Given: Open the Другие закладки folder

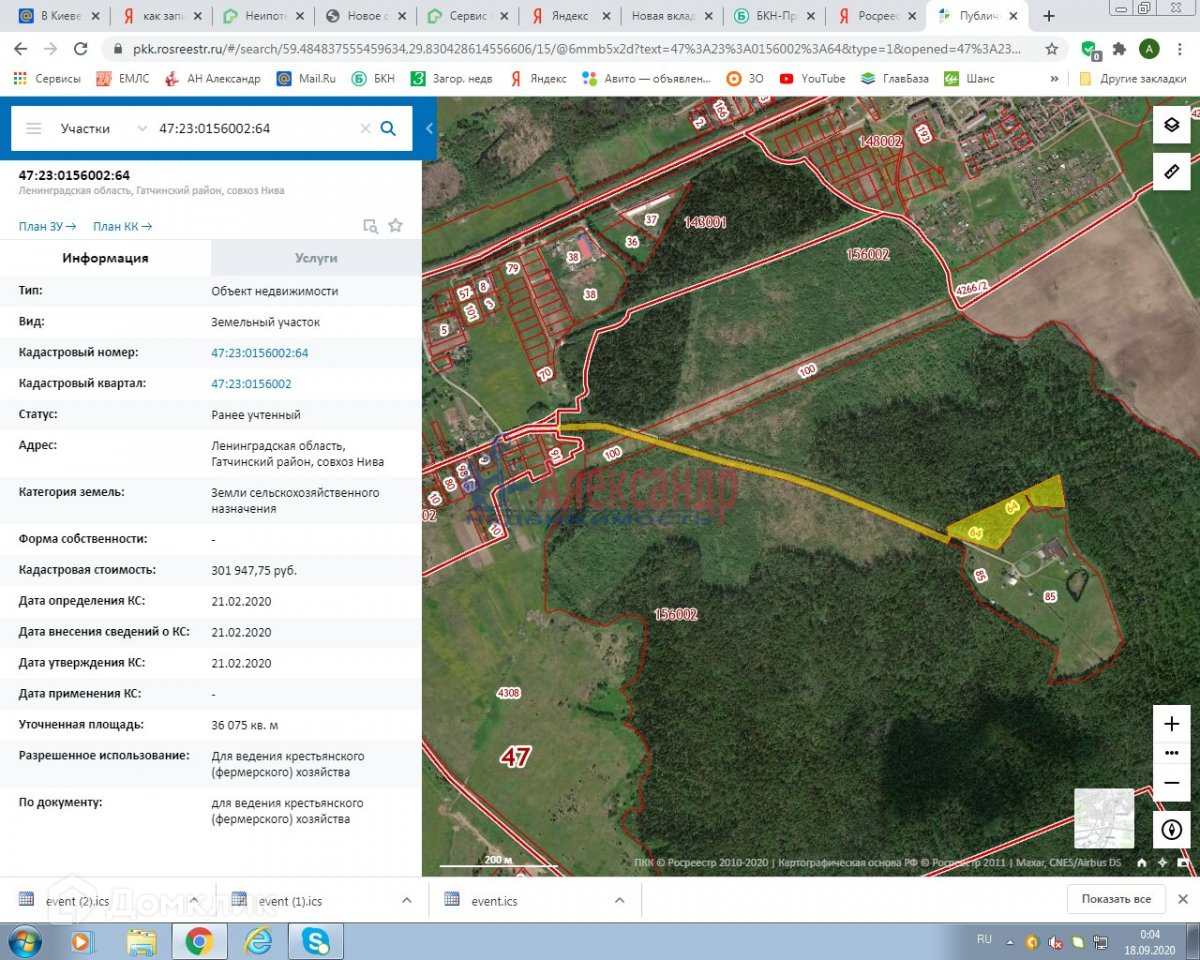Looking at the screenshot, I should [1132, 78].
